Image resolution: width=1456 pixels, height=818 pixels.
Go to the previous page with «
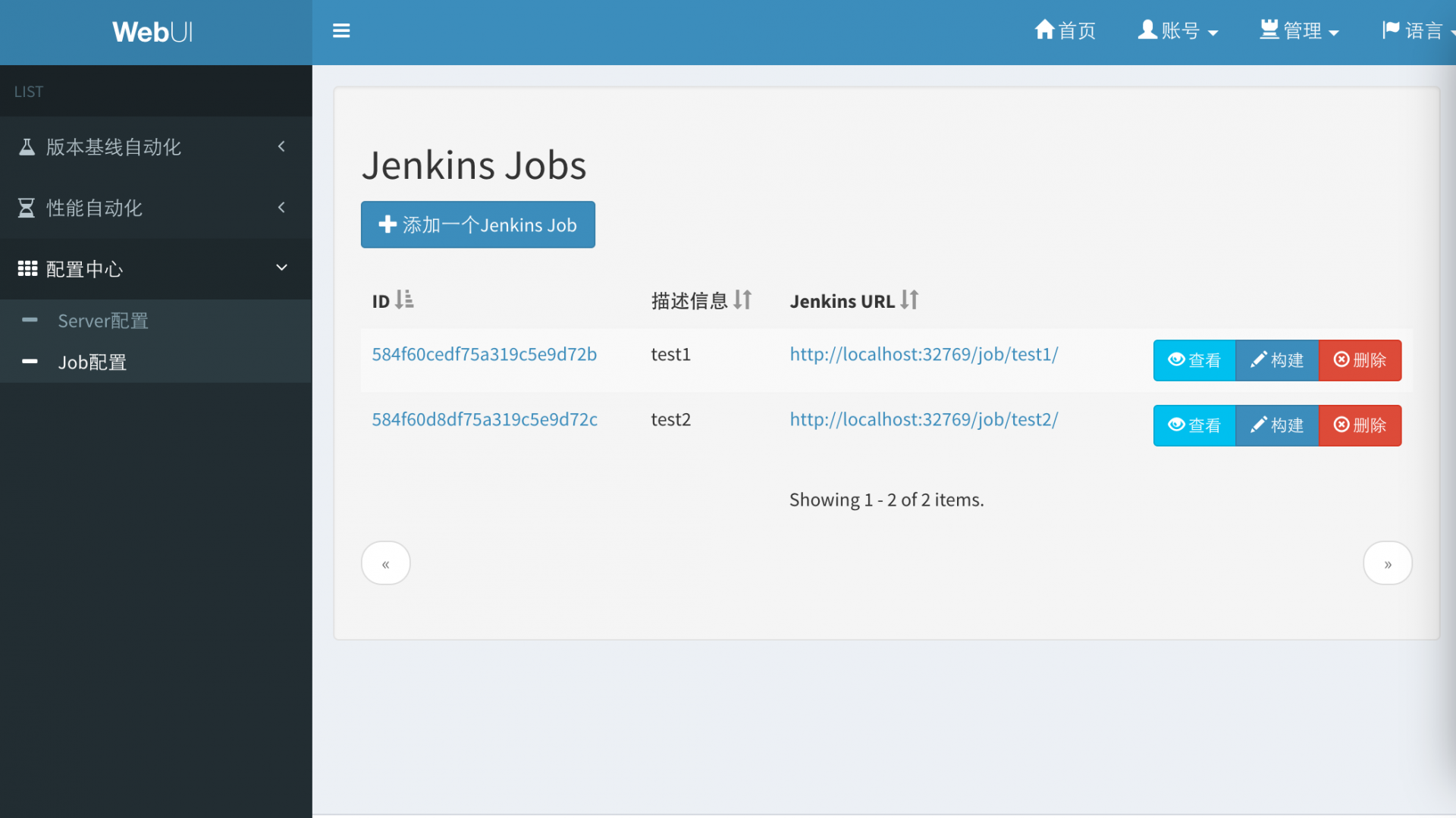(386, 563)
